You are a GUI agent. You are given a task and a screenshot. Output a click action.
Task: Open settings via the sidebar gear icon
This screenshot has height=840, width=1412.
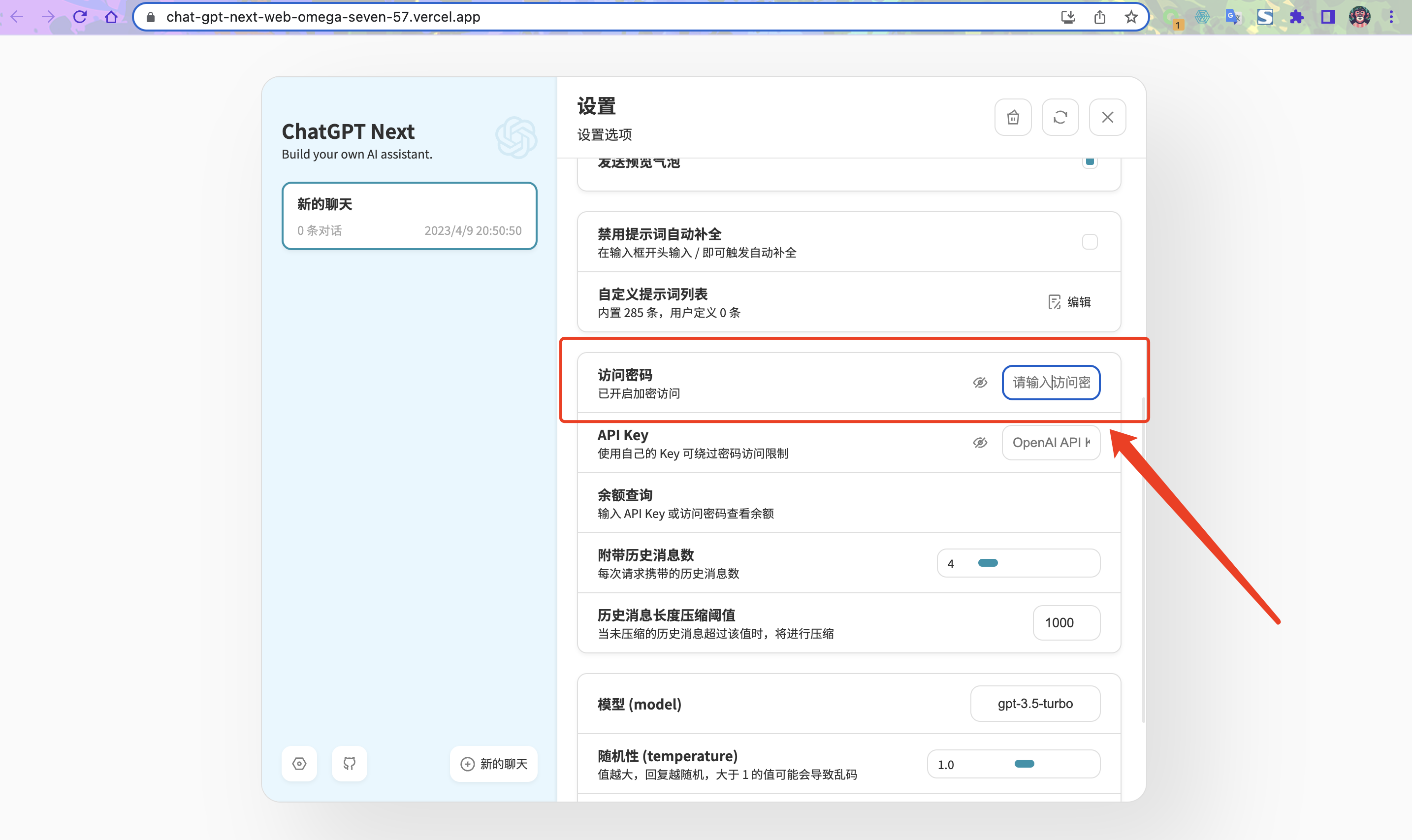(299, 764)
